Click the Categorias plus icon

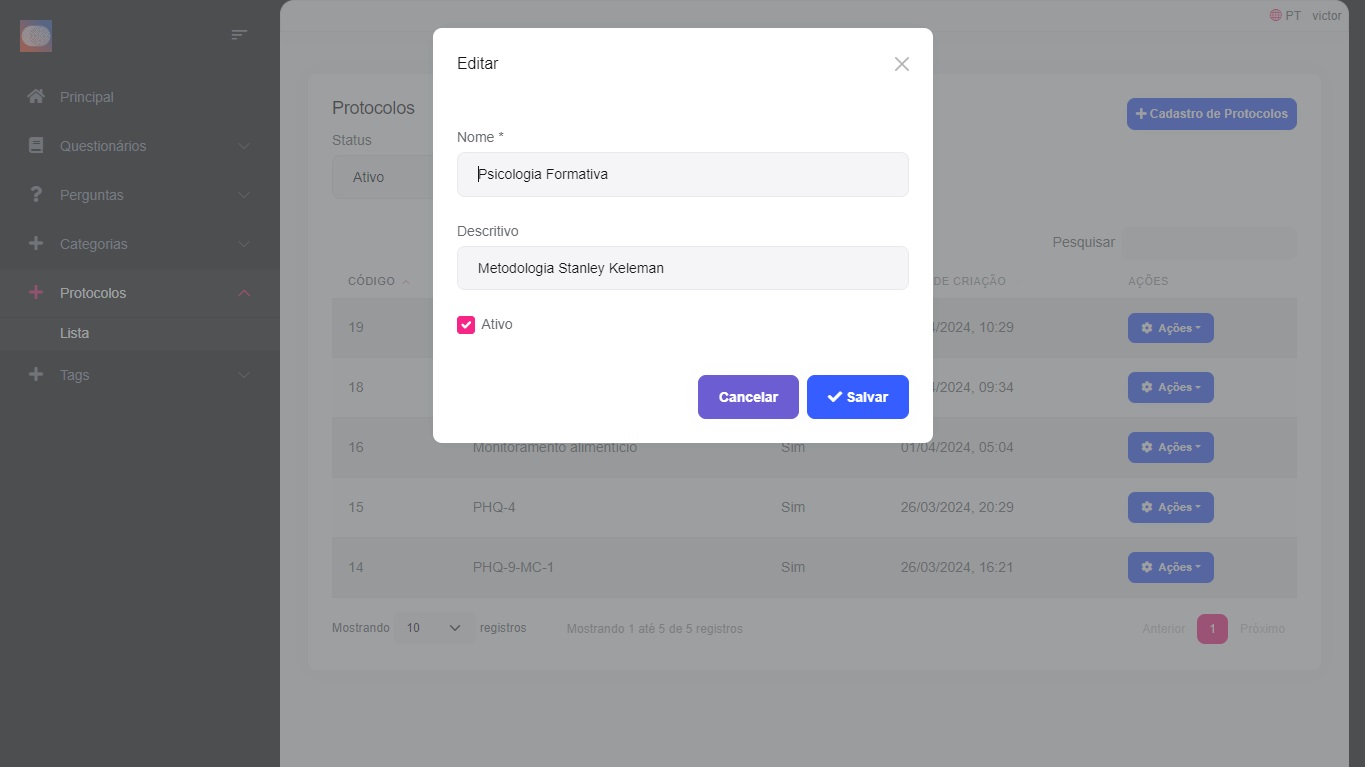(x=36, y=244)
